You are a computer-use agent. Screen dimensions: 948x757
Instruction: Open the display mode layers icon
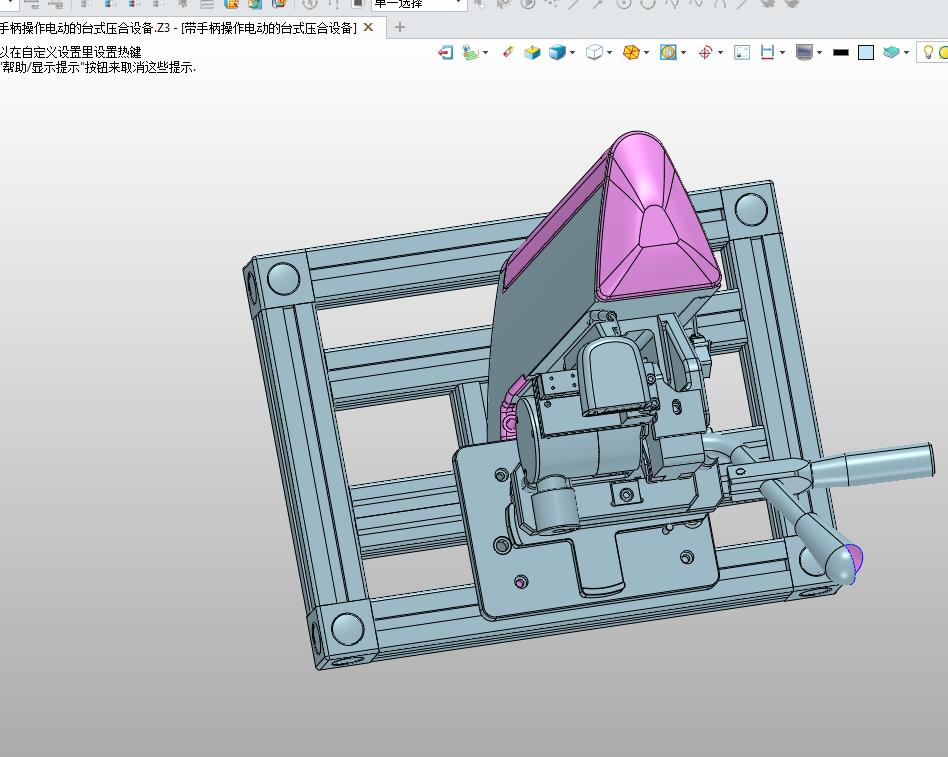(470, 53)
